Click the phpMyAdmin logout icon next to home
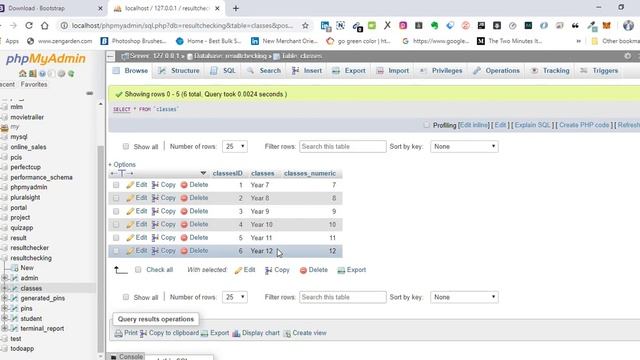The image size is (640, 360). pos(32,73)
